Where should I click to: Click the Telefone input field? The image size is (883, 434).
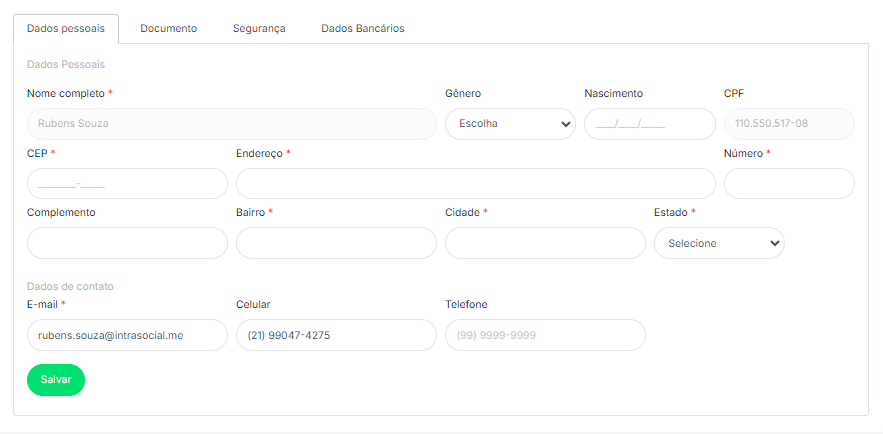(x=545, y=335)
